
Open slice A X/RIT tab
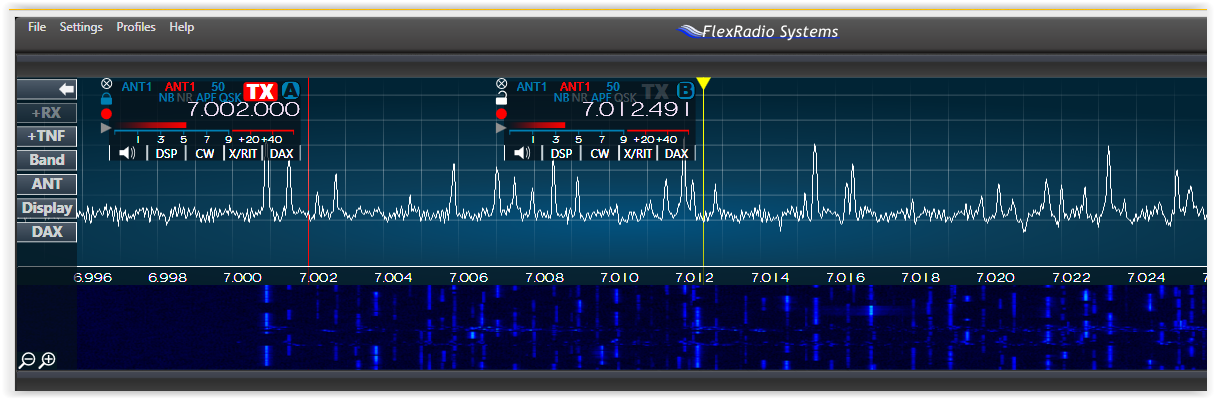(x=242, y=153)
